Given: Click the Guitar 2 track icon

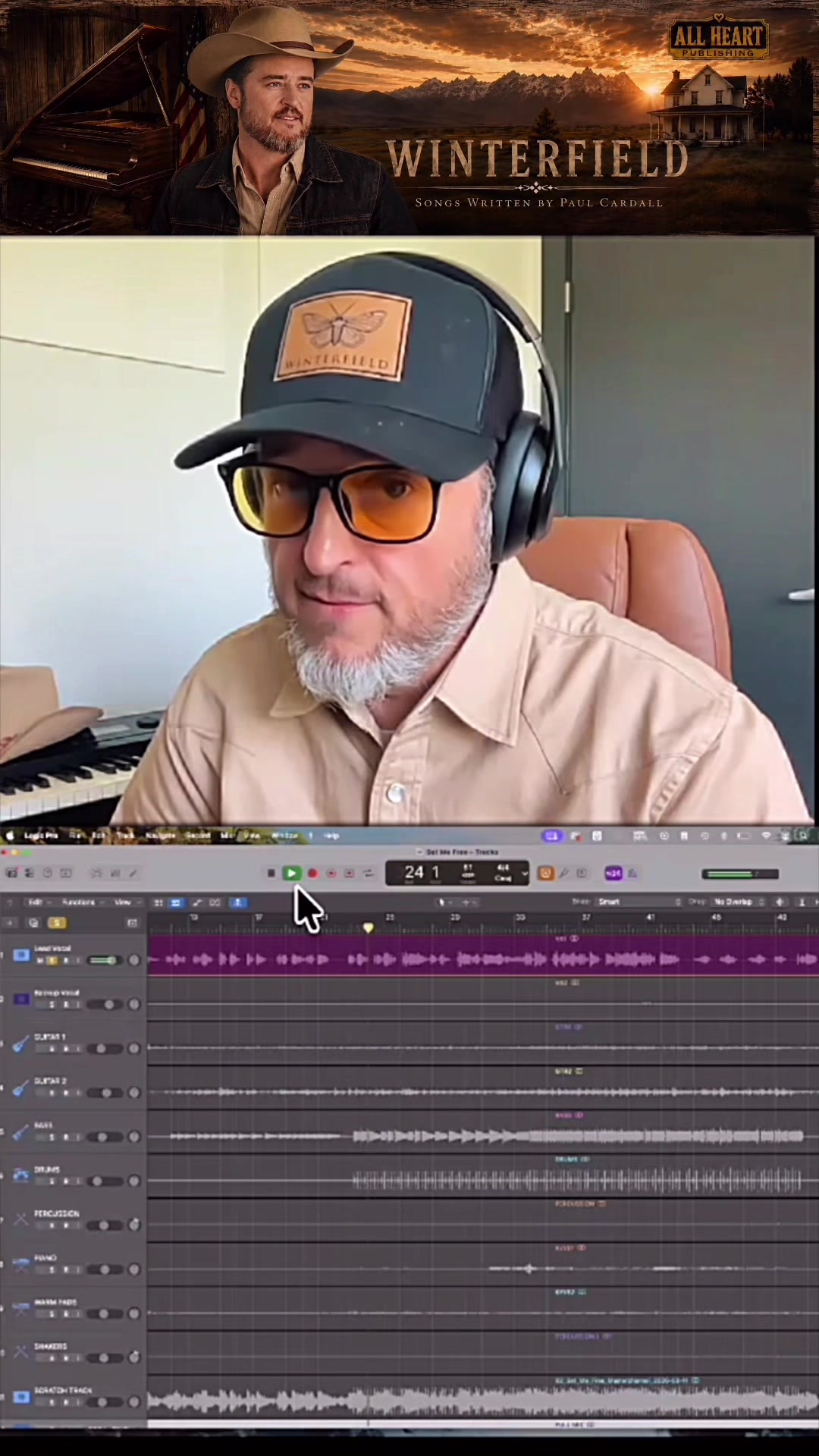Looking at the screenshot, I should 20,1088.
